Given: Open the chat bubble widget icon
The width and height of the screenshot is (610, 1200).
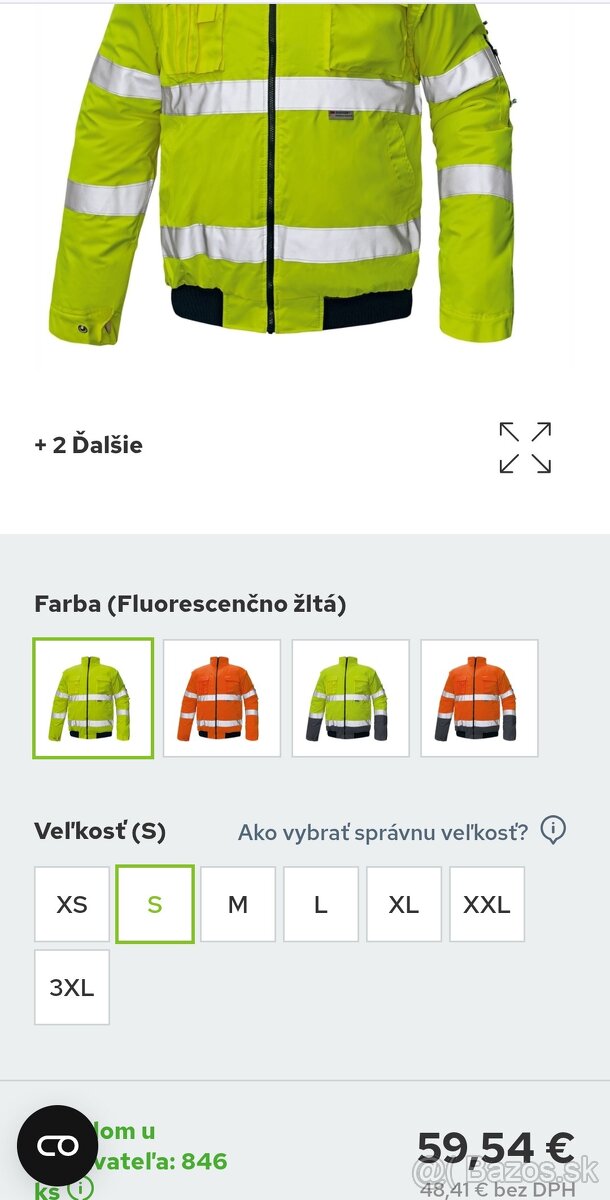Looking at the screenshot, I should (57, 1145).
